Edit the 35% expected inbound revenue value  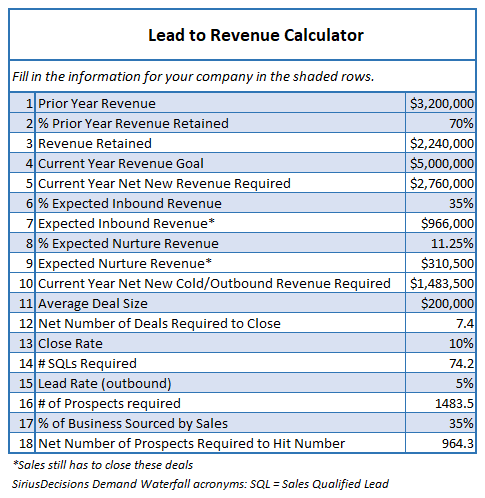click(x=440, y=203)
